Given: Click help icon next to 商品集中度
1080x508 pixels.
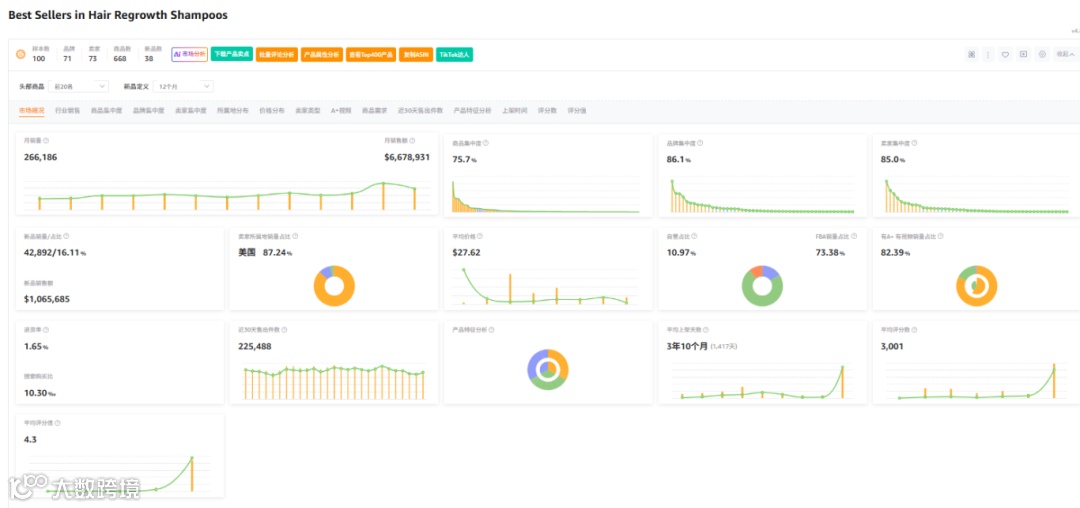Looking at the screenshot, I should 486,143.
